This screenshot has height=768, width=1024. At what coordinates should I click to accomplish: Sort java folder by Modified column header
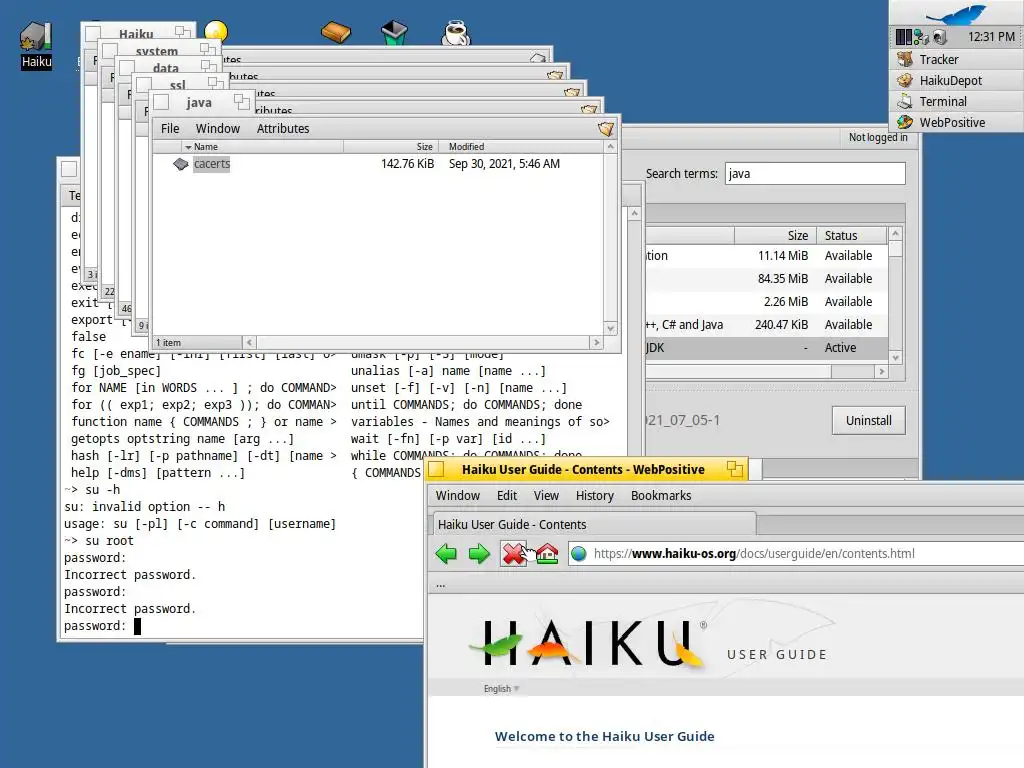point(521,147)
